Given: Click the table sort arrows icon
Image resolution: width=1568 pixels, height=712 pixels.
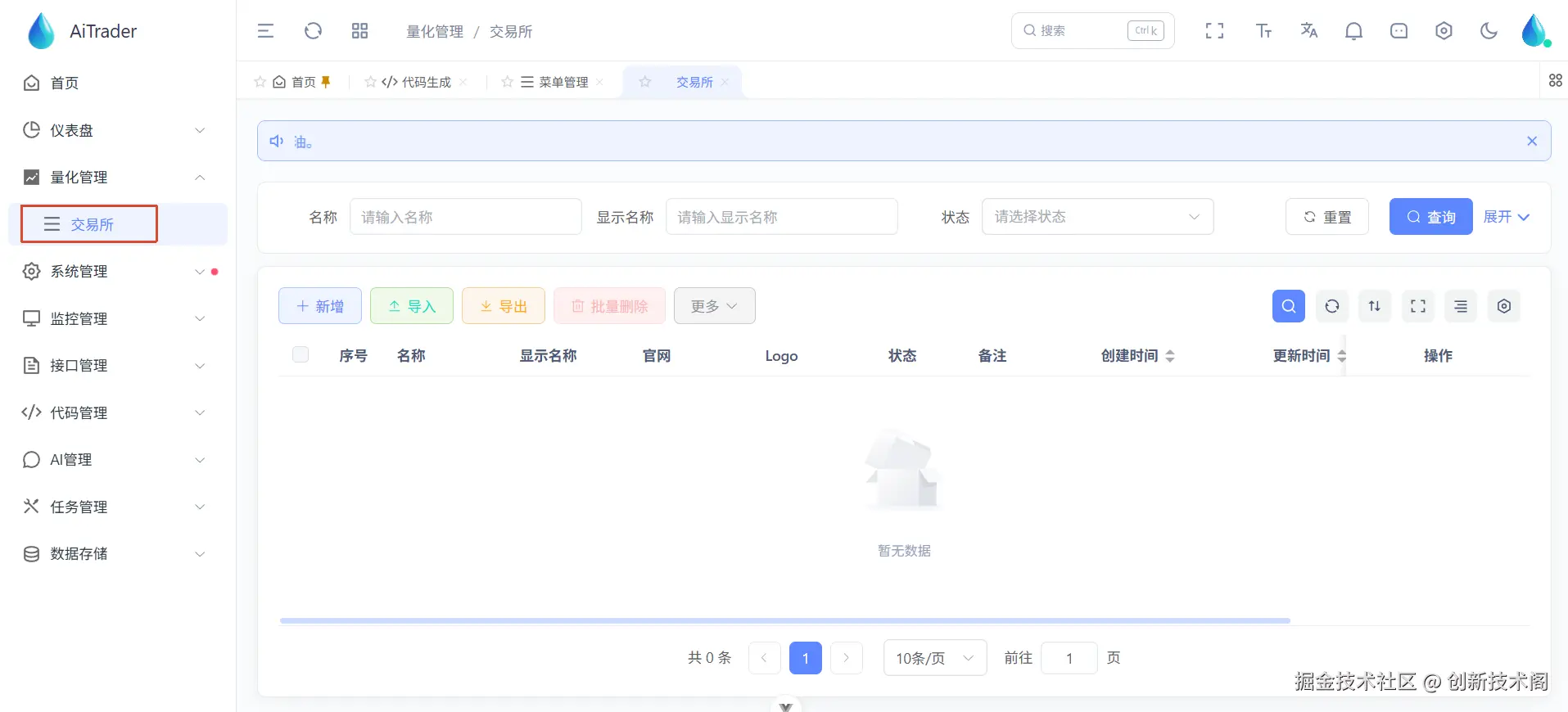Looking at the screenshot, I should (x=1375, y=306).
